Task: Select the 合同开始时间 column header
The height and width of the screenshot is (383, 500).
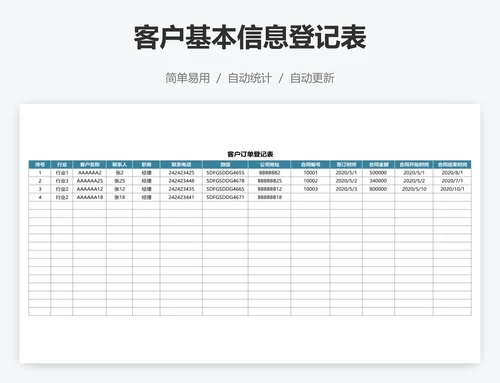Action: [414, 164]
